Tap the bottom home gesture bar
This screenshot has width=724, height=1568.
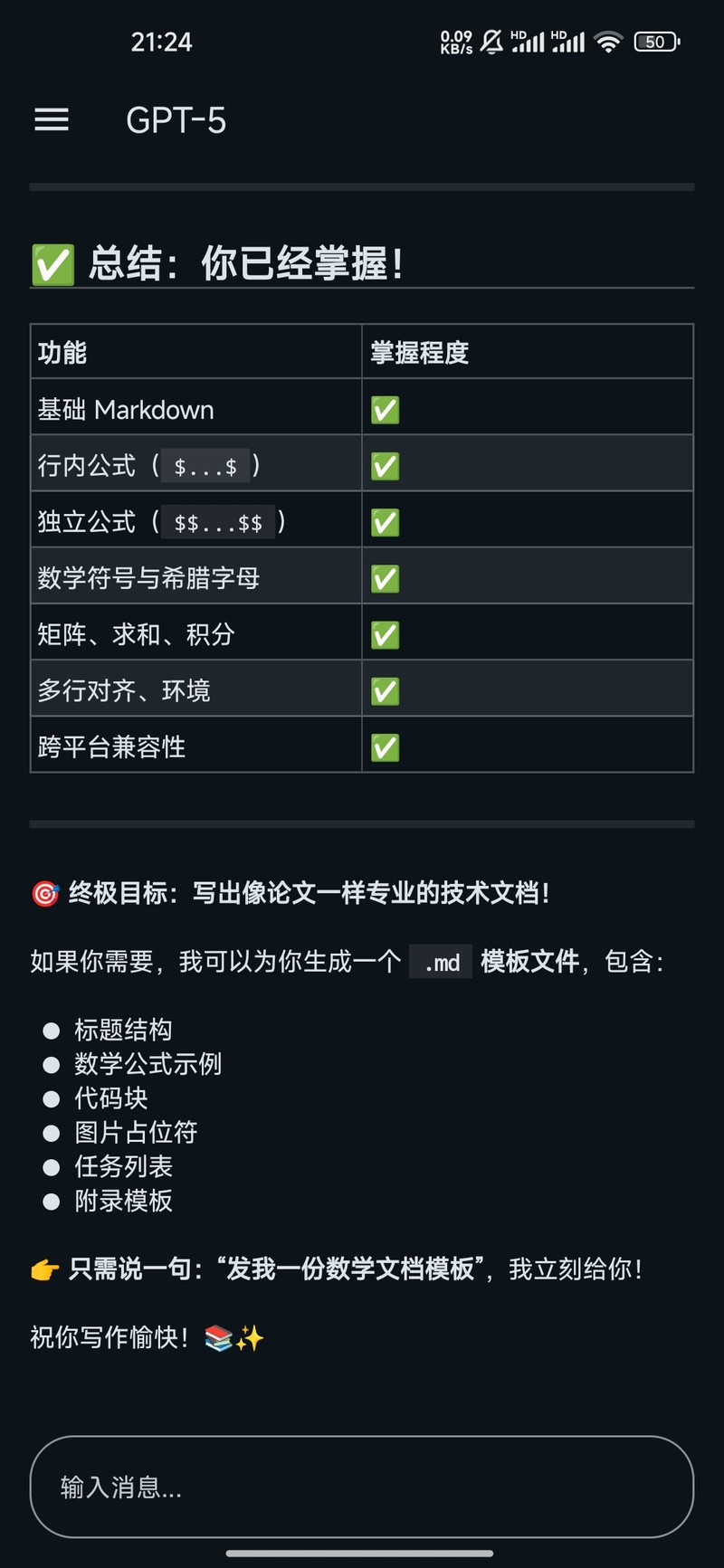360,1554
